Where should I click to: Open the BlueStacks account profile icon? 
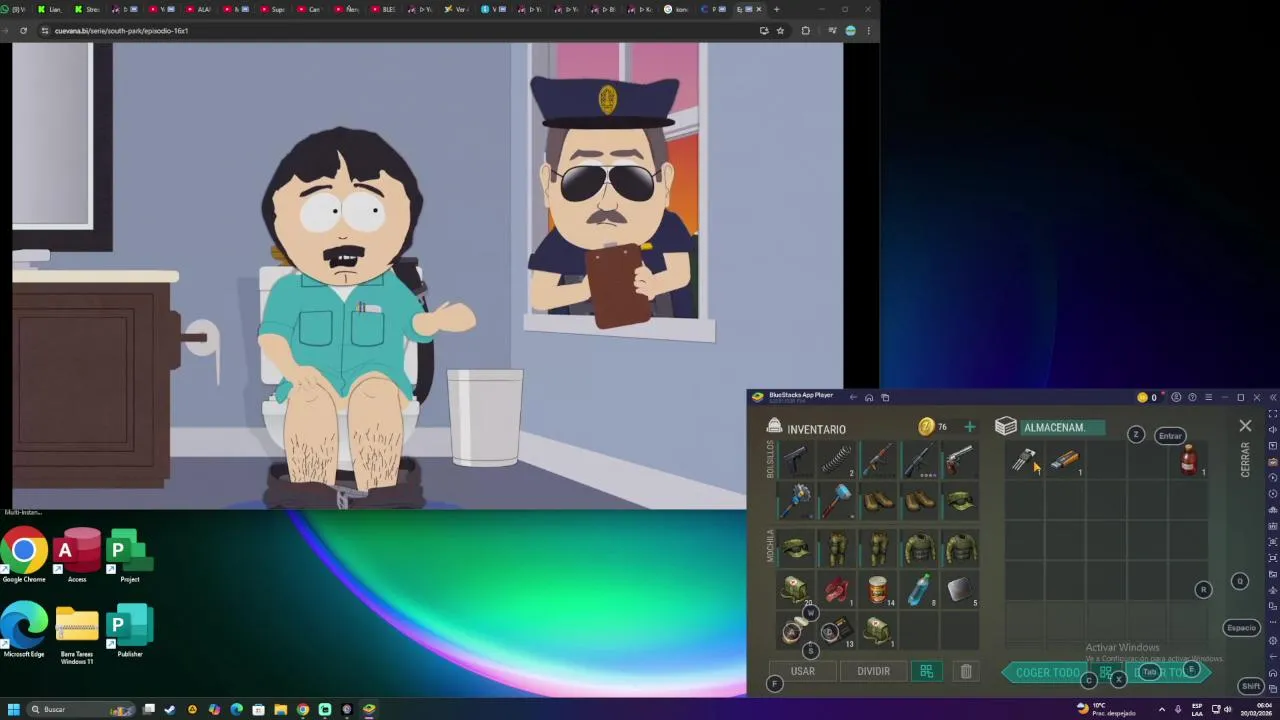click(1176, 397)
